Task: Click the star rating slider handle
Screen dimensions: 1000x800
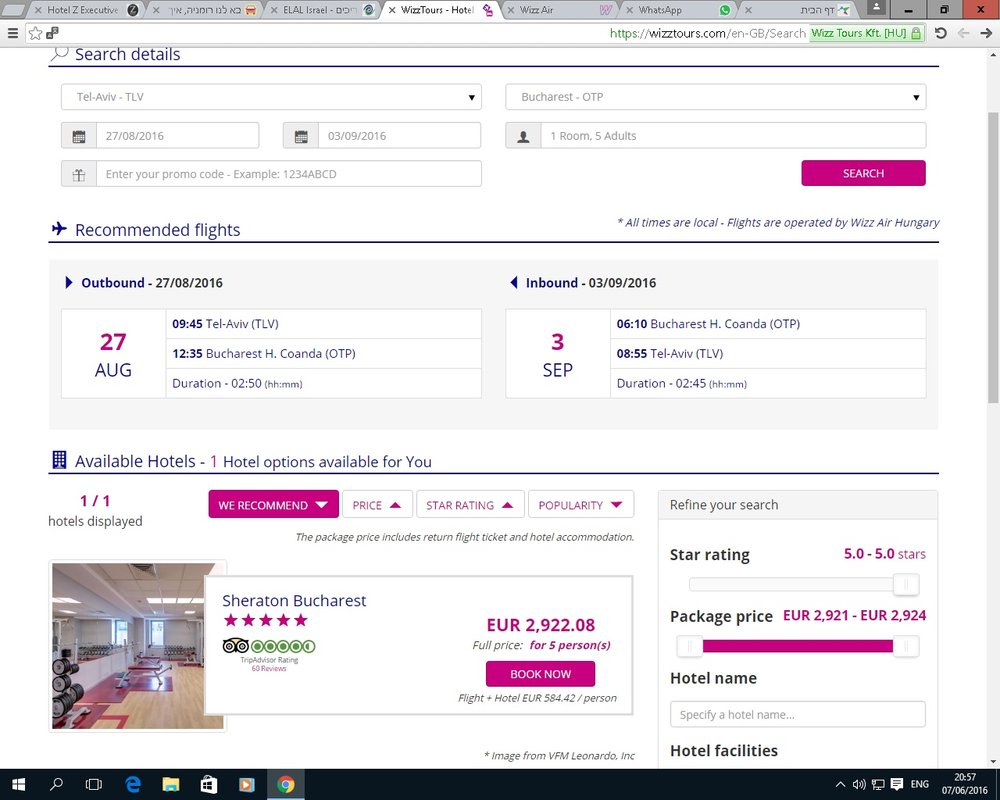Action: pyautogui.click(x=906, y=584)
